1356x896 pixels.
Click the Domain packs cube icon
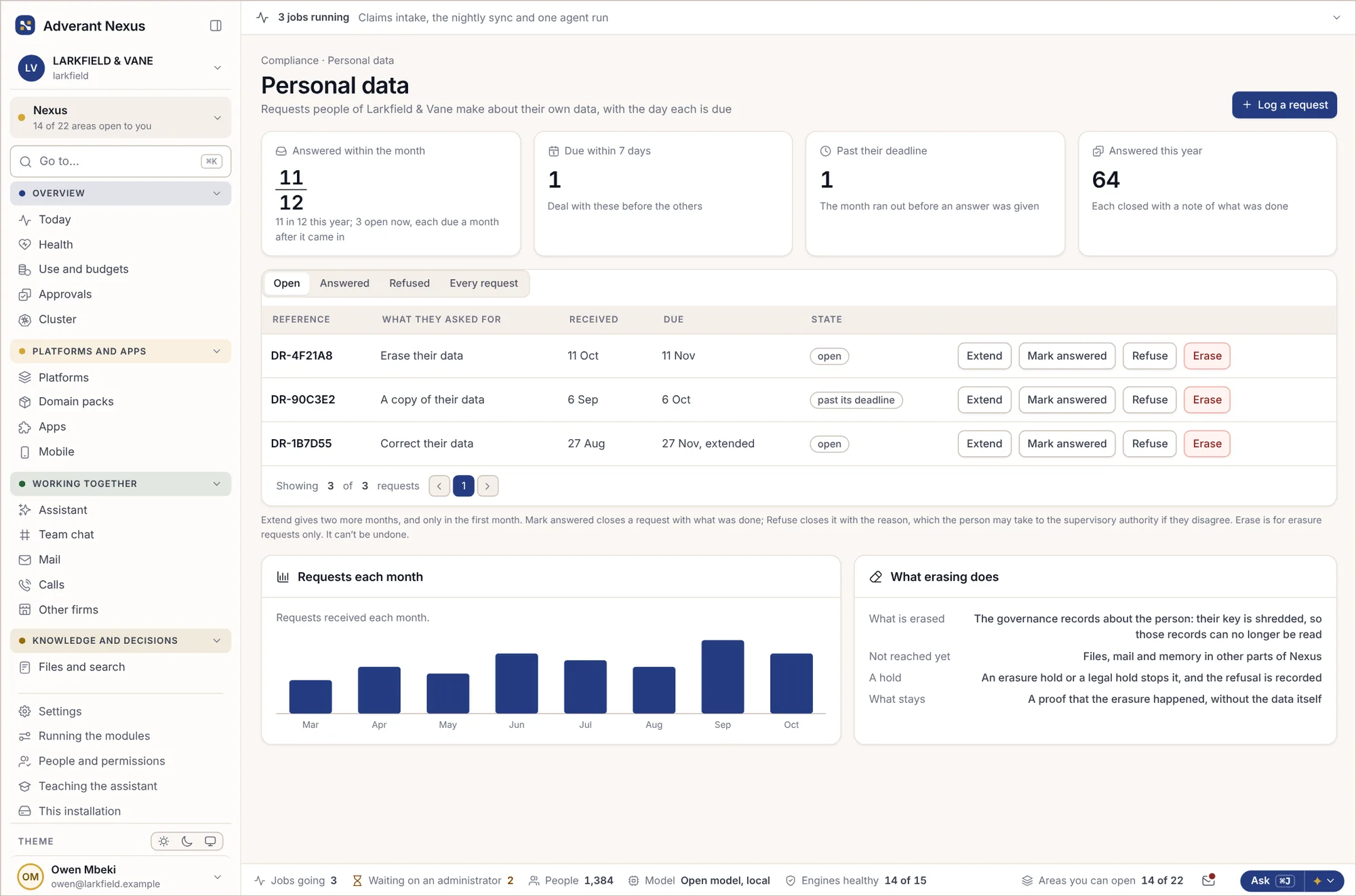click(x=25, y=402)
